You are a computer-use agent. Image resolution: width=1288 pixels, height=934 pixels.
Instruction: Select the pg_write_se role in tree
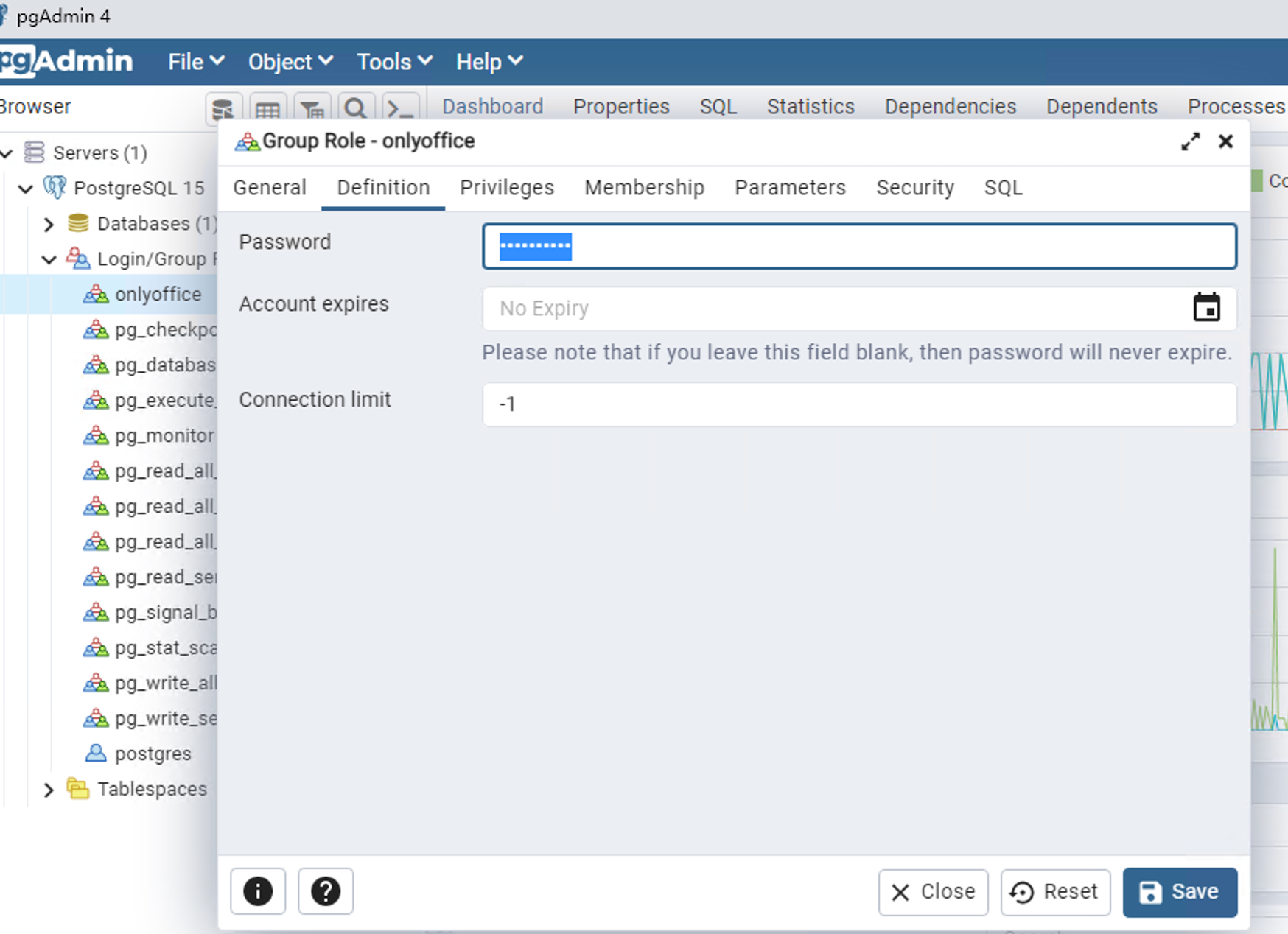tap(166, 718)
